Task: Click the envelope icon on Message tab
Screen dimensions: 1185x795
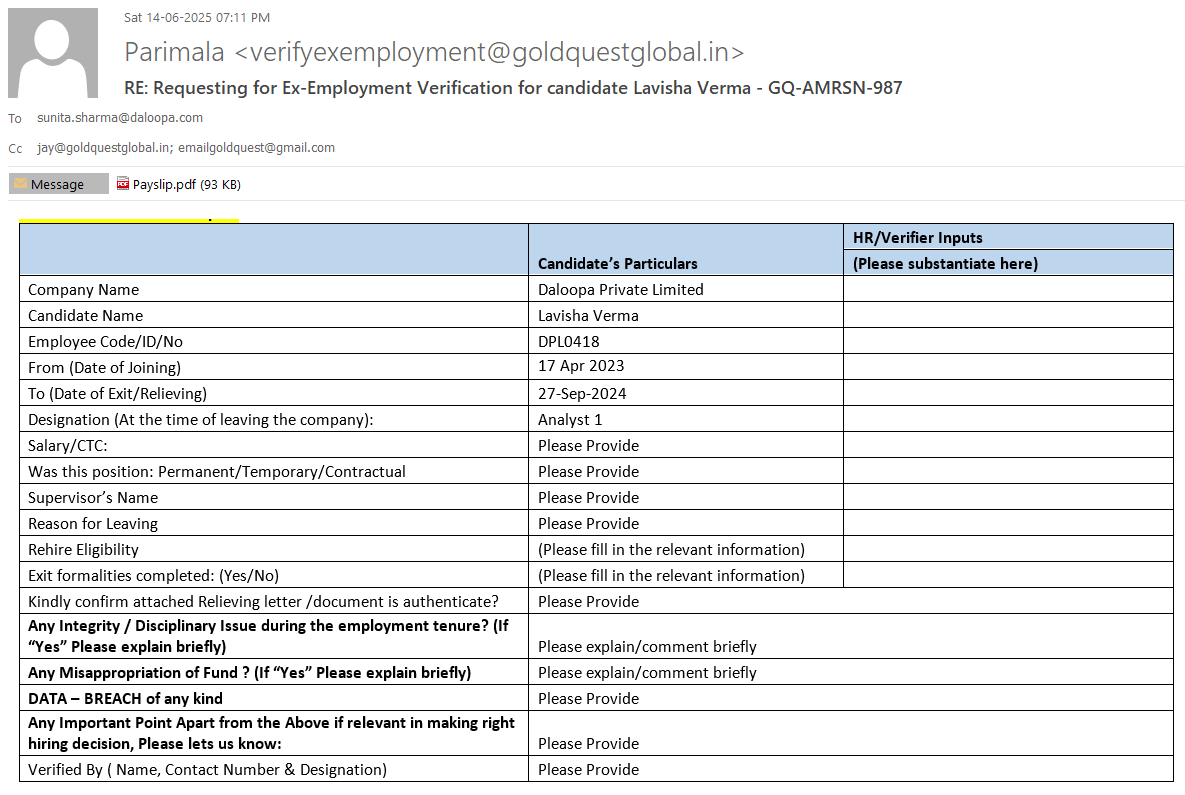Action: point(20,184)
